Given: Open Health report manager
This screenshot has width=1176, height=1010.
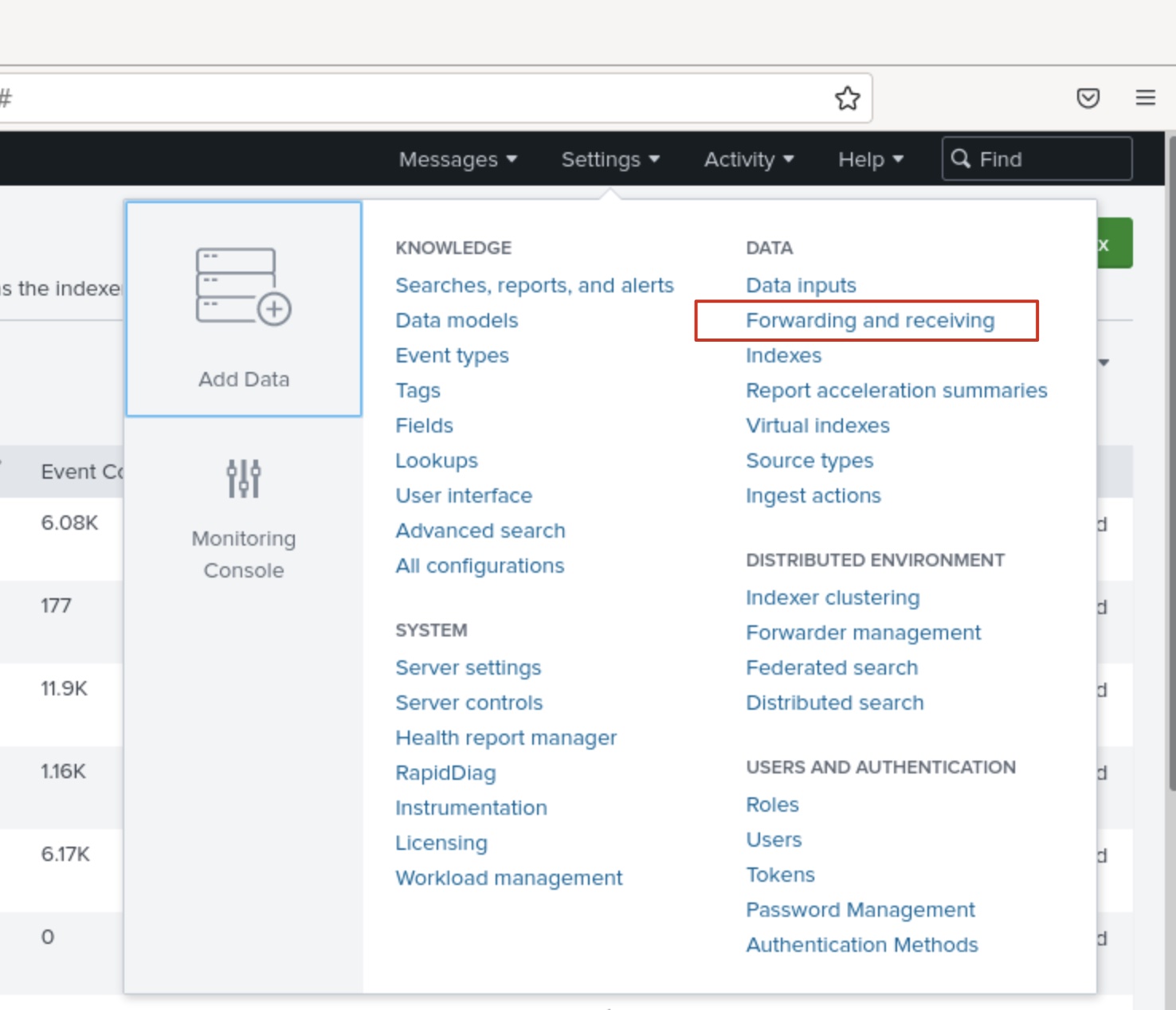Looking at the screenshot, I should (506, 738).
